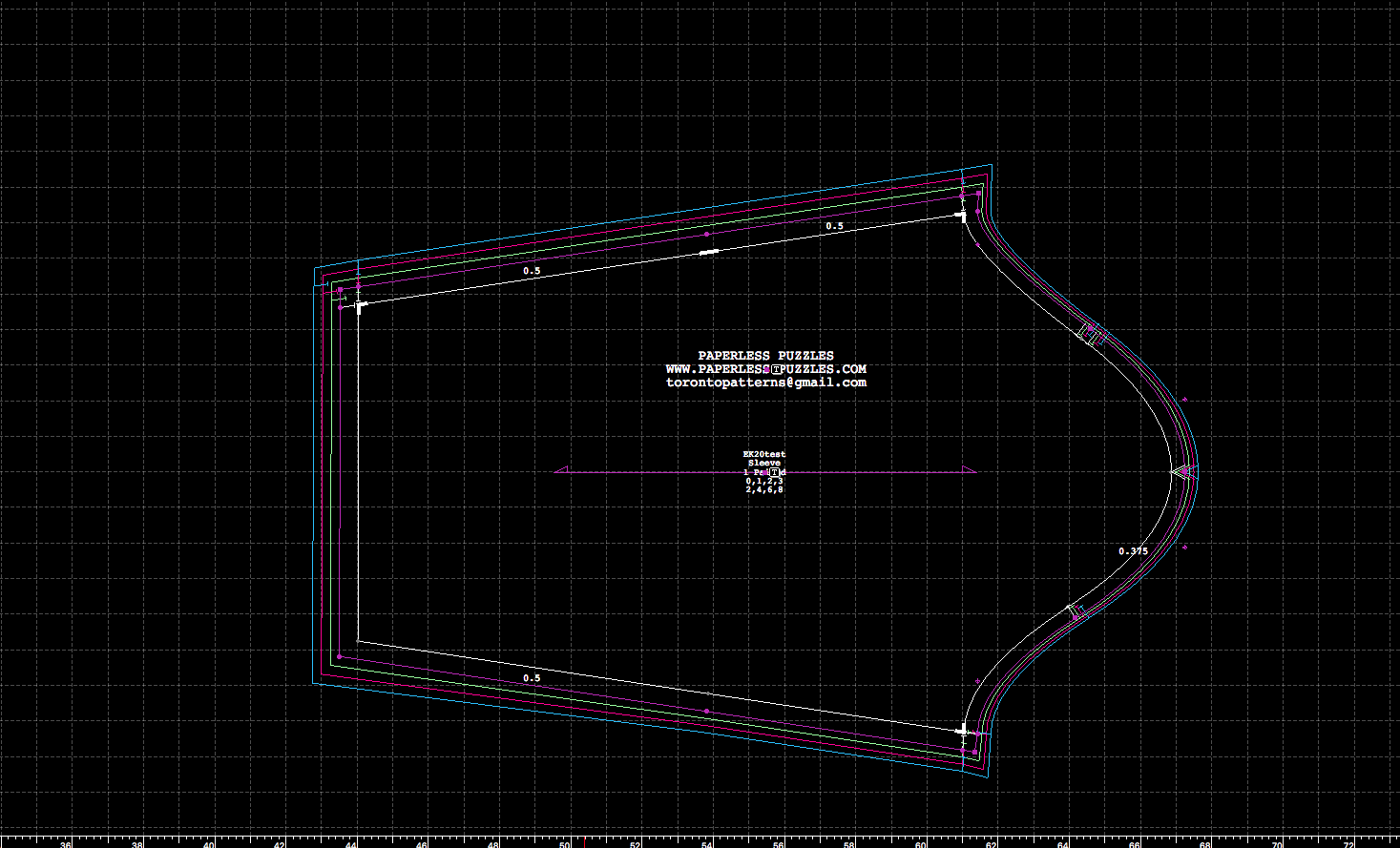Select the V notch at sleeve cap center

pyautogui.click(x=1181, y=471)
